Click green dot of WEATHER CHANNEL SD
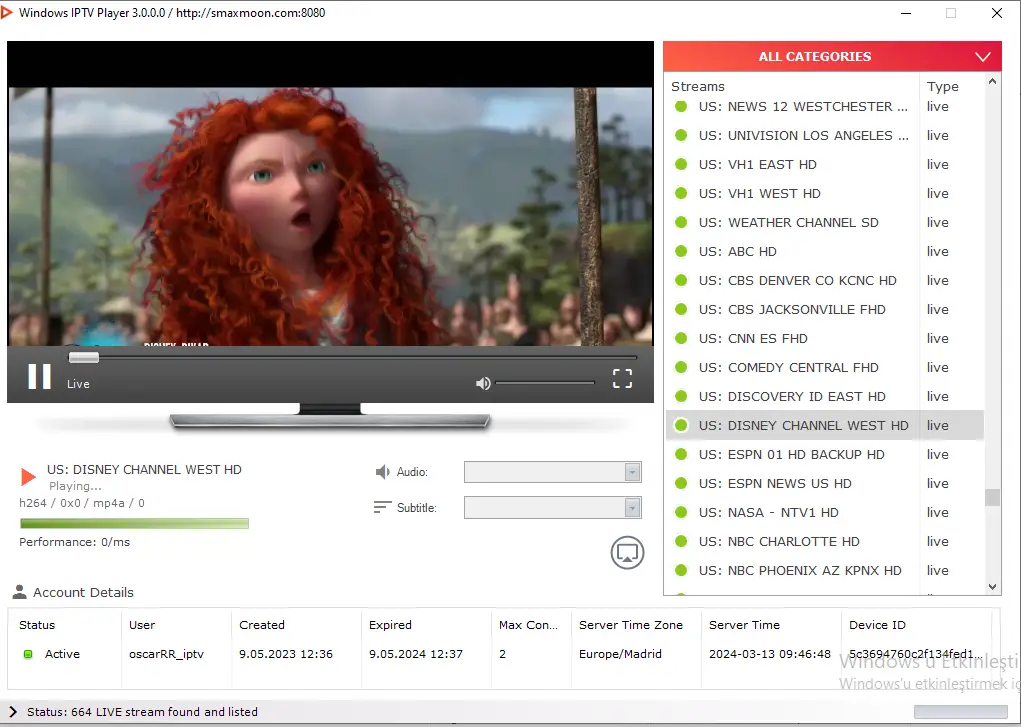The width and height of the screenshot is (1021, 727). pyautogui.click(x=681, y=222)
